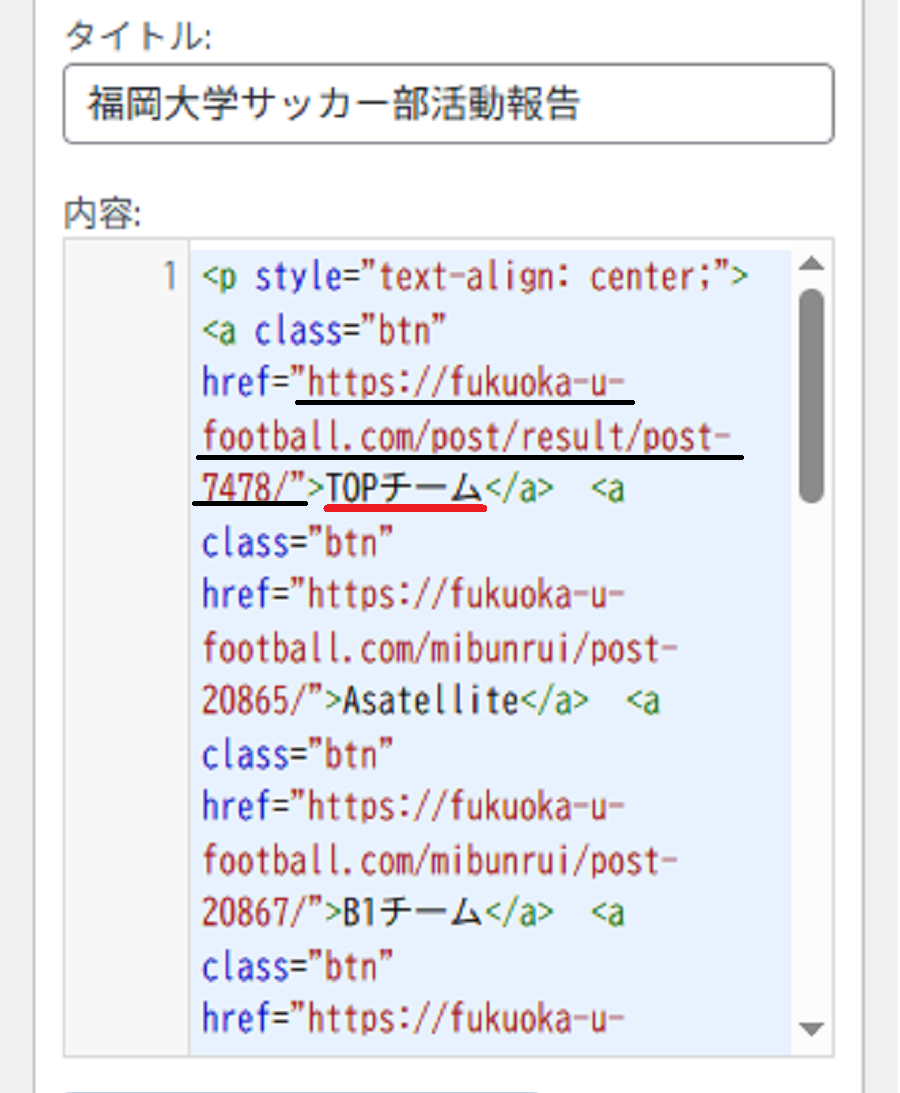Click the B1チーム text in code
900x1093 pixels.
pos(412,912)
